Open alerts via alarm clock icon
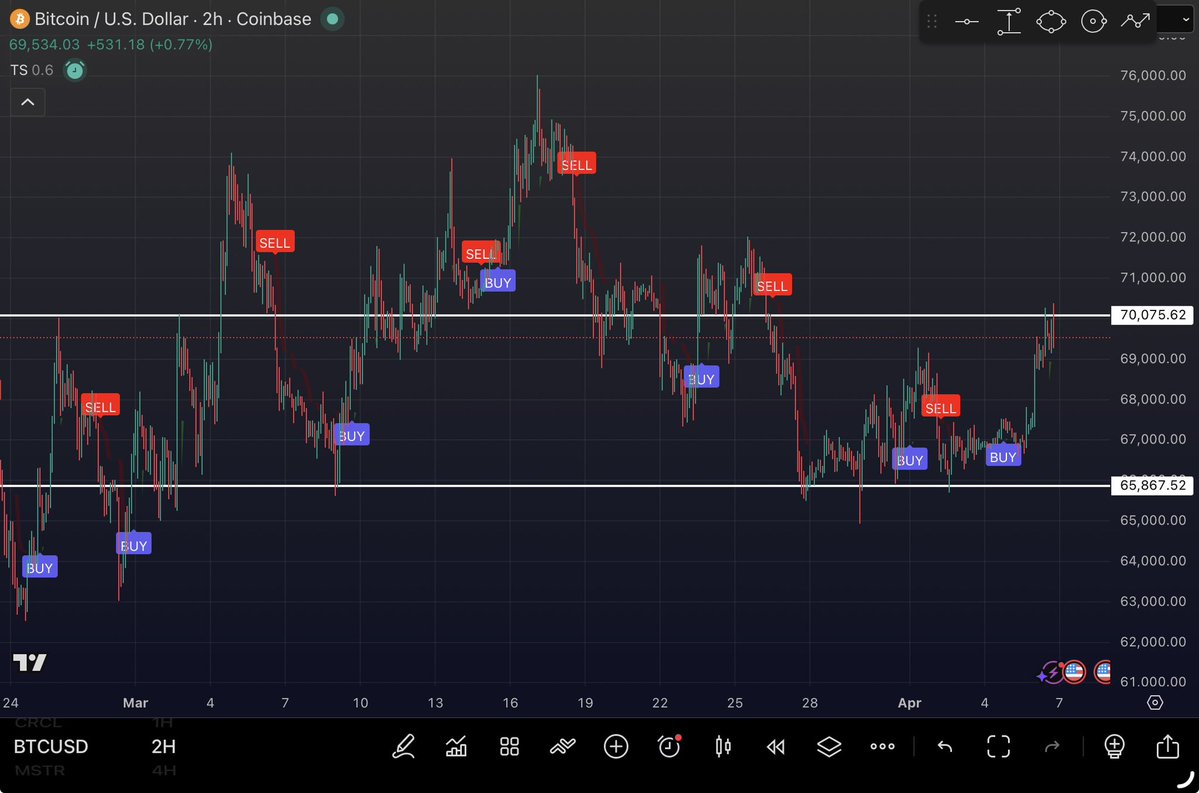Screen dimensions: 1199x793 [669, 746]
